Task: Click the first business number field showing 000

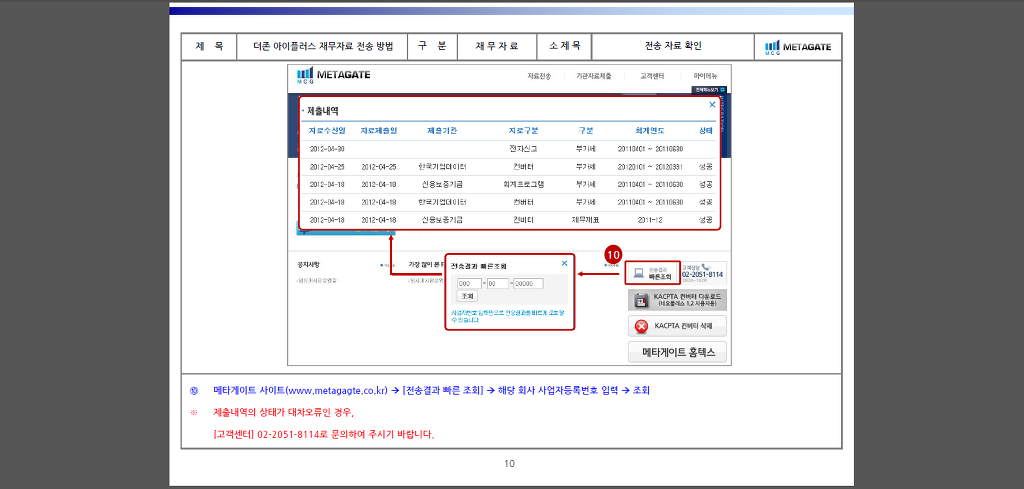Action: [x=470, y=283]
